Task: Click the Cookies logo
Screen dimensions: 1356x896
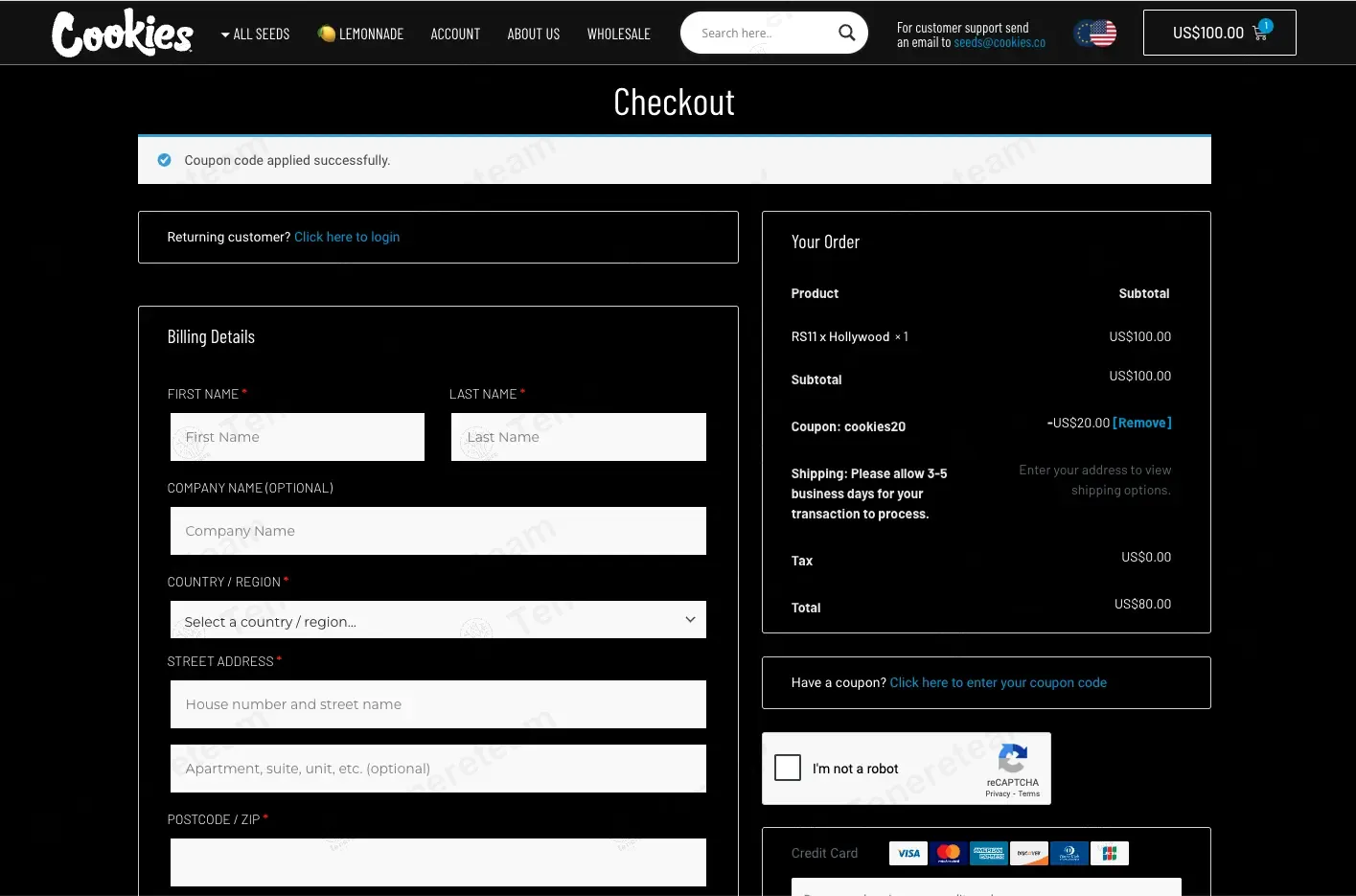Action: pyautogui.click(x=122, y=34)
